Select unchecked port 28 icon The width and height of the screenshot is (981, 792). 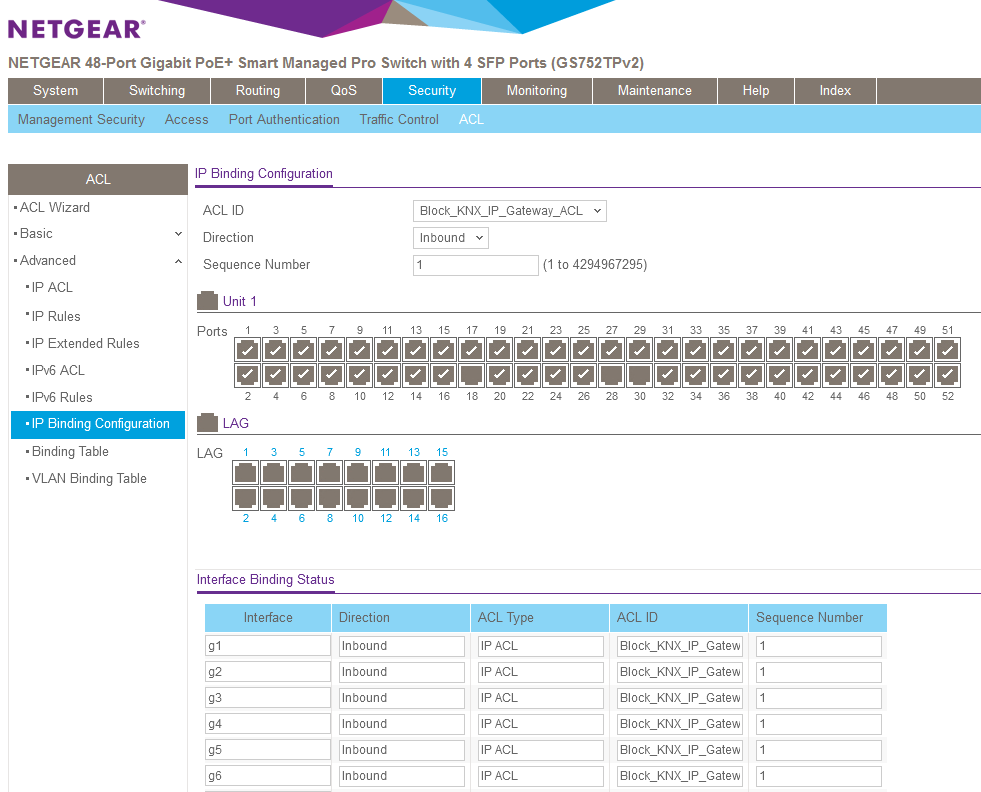[612, 375]
